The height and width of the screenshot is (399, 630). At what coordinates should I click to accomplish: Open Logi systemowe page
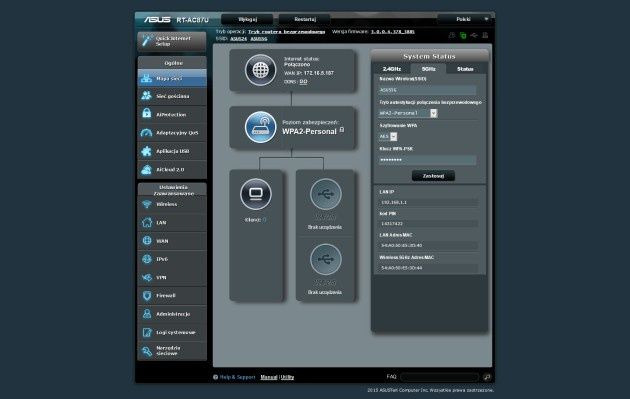click(172, 332)
